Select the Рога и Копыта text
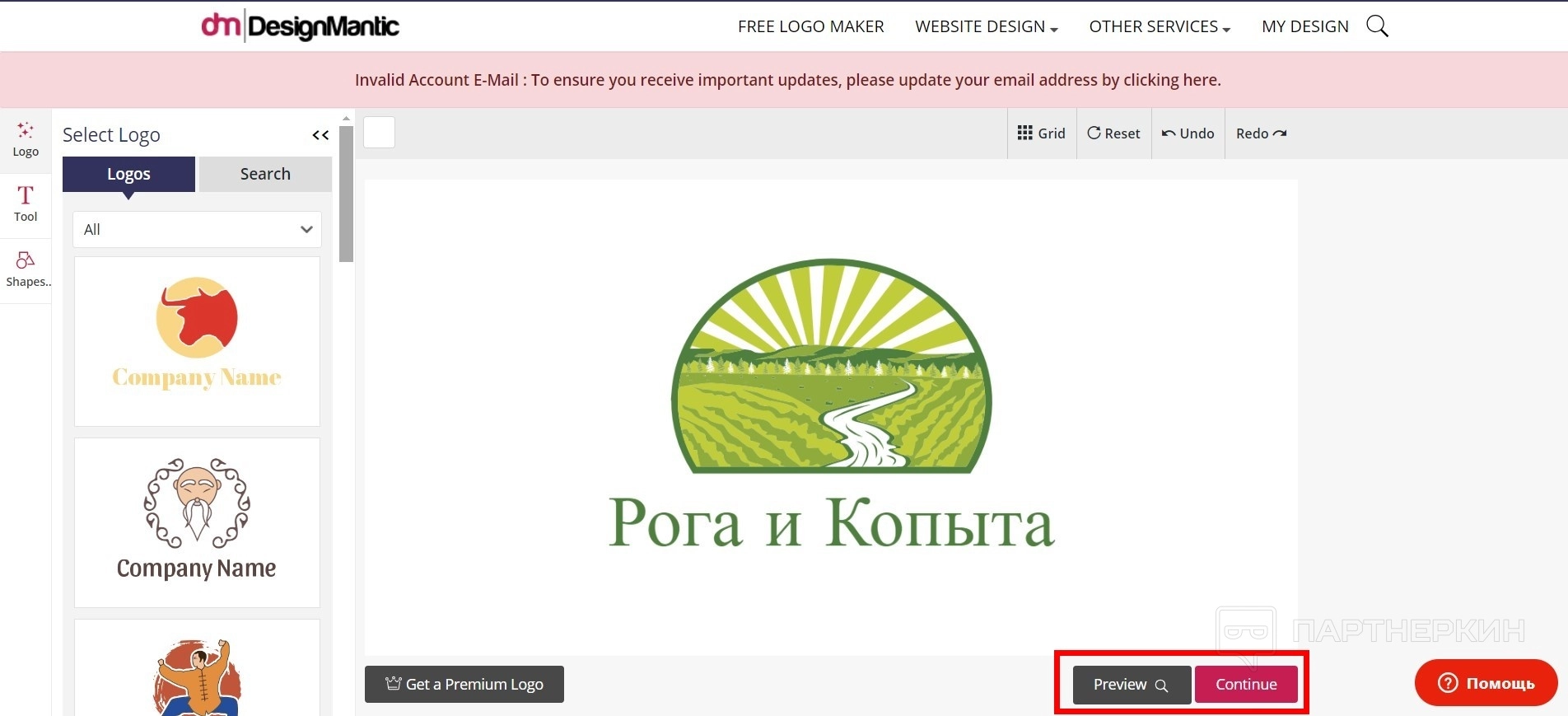Screen dimensions: 1568x716 tap(832, 522)
